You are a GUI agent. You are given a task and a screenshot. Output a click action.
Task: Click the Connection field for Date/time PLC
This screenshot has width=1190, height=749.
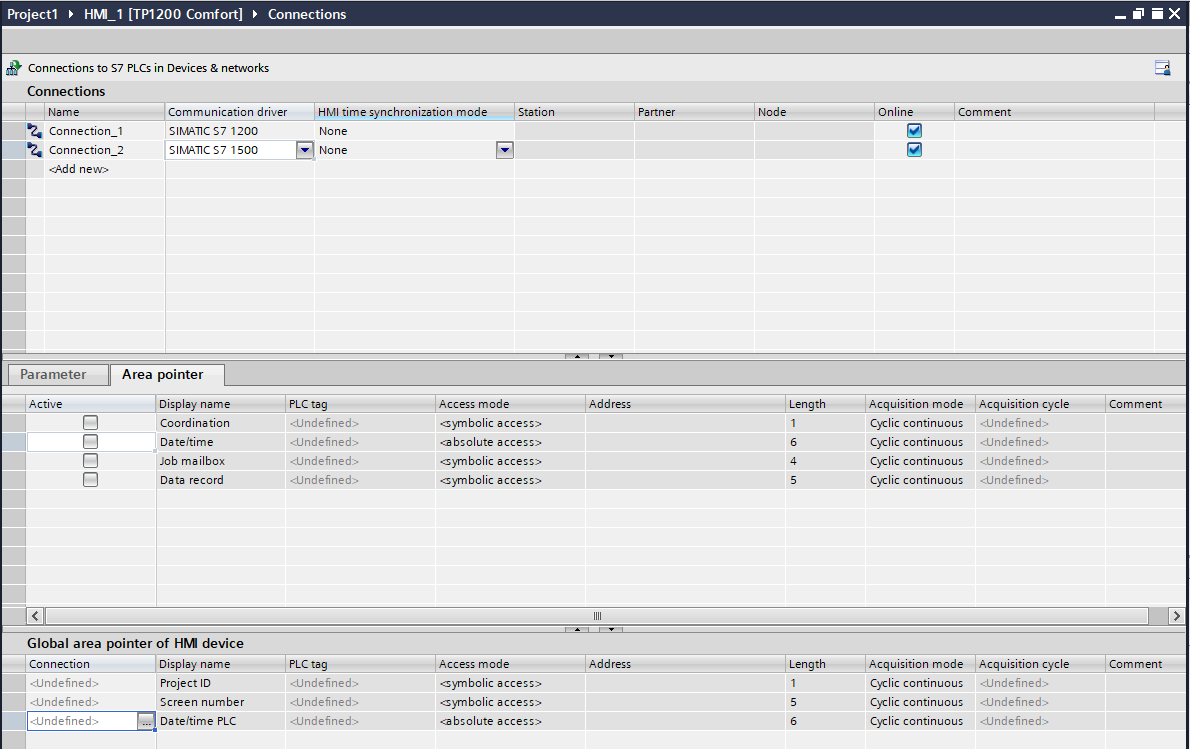[80, 721]
